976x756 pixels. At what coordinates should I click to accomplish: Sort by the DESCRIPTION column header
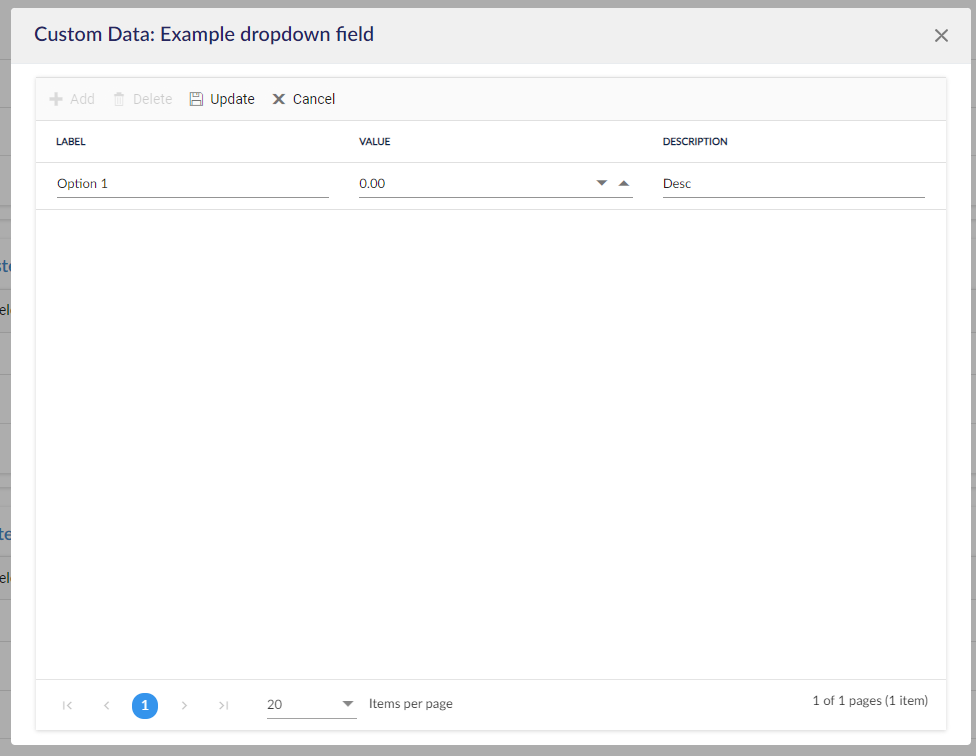click(695, 142)
